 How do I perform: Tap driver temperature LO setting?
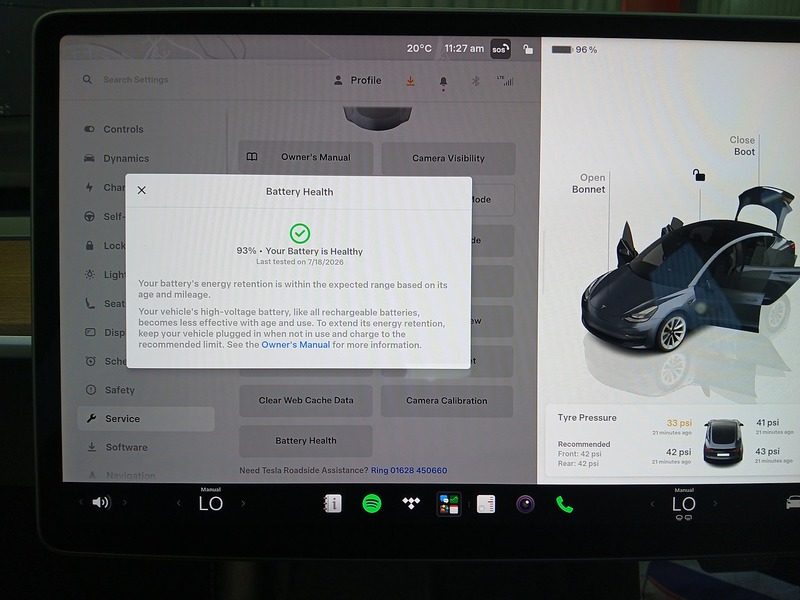point(211,504)
